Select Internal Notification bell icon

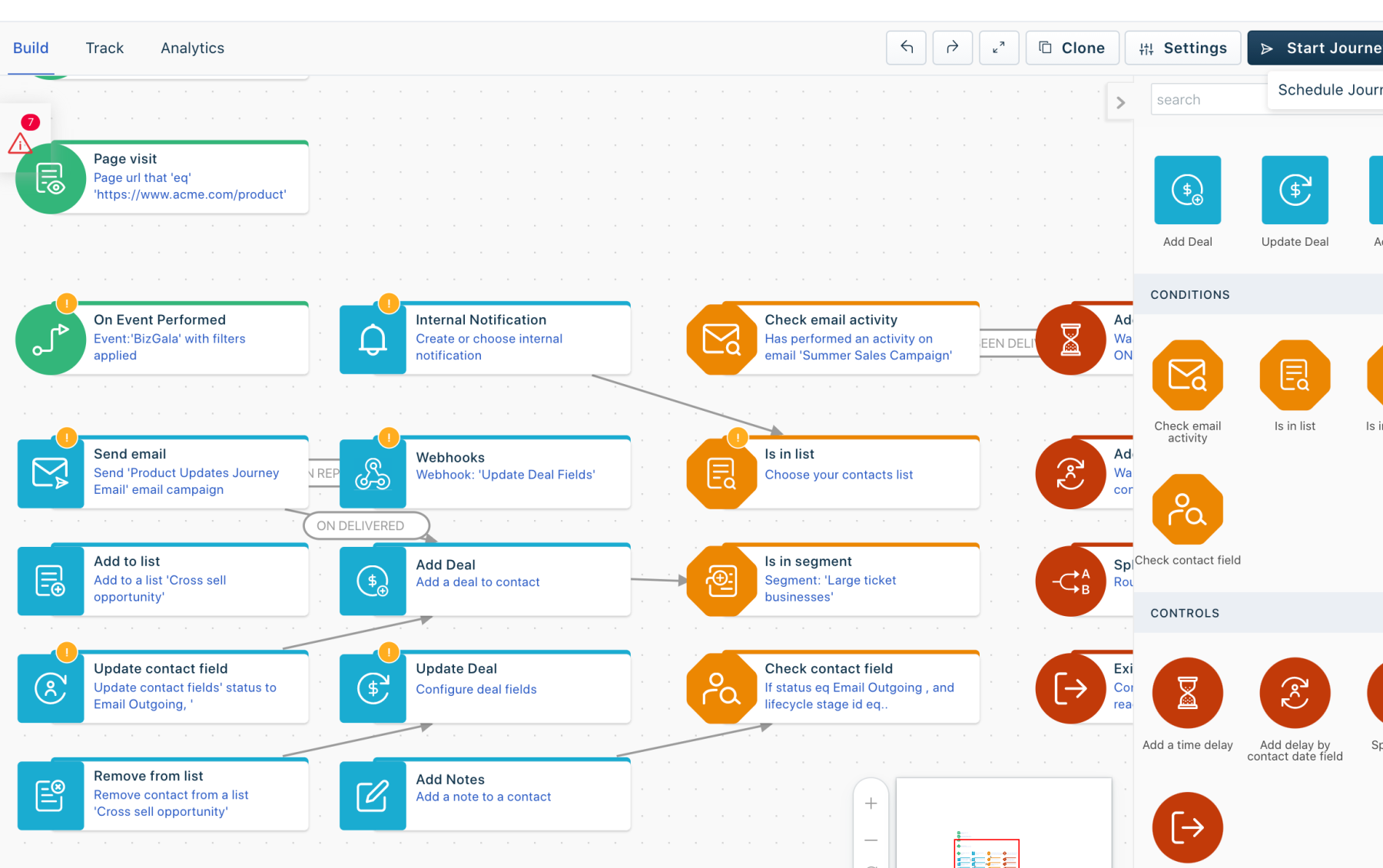coord(373,340)
